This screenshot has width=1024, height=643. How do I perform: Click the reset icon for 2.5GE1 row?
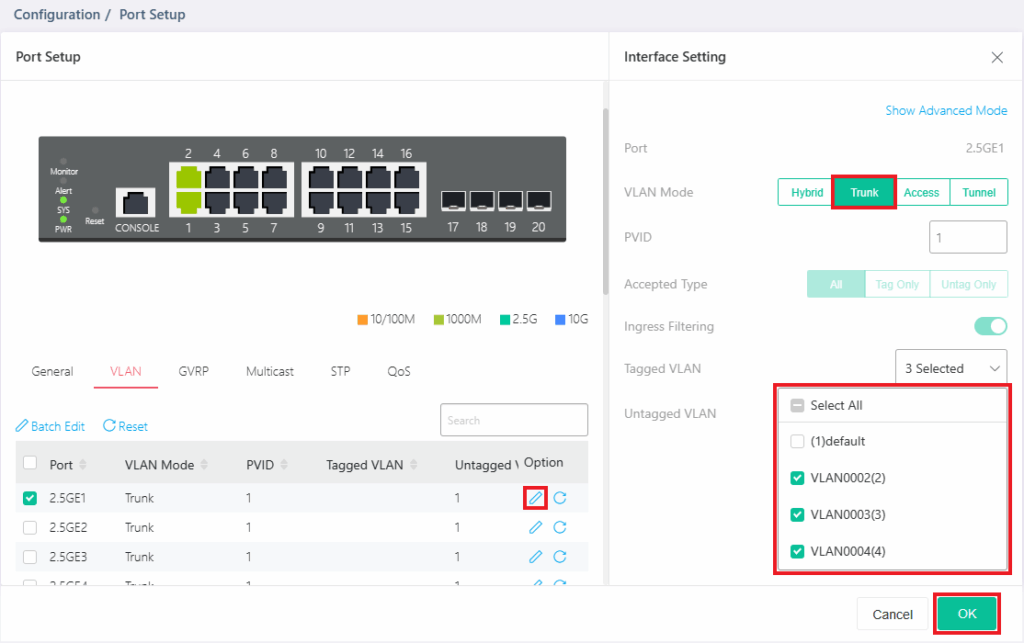click(560, 498)
